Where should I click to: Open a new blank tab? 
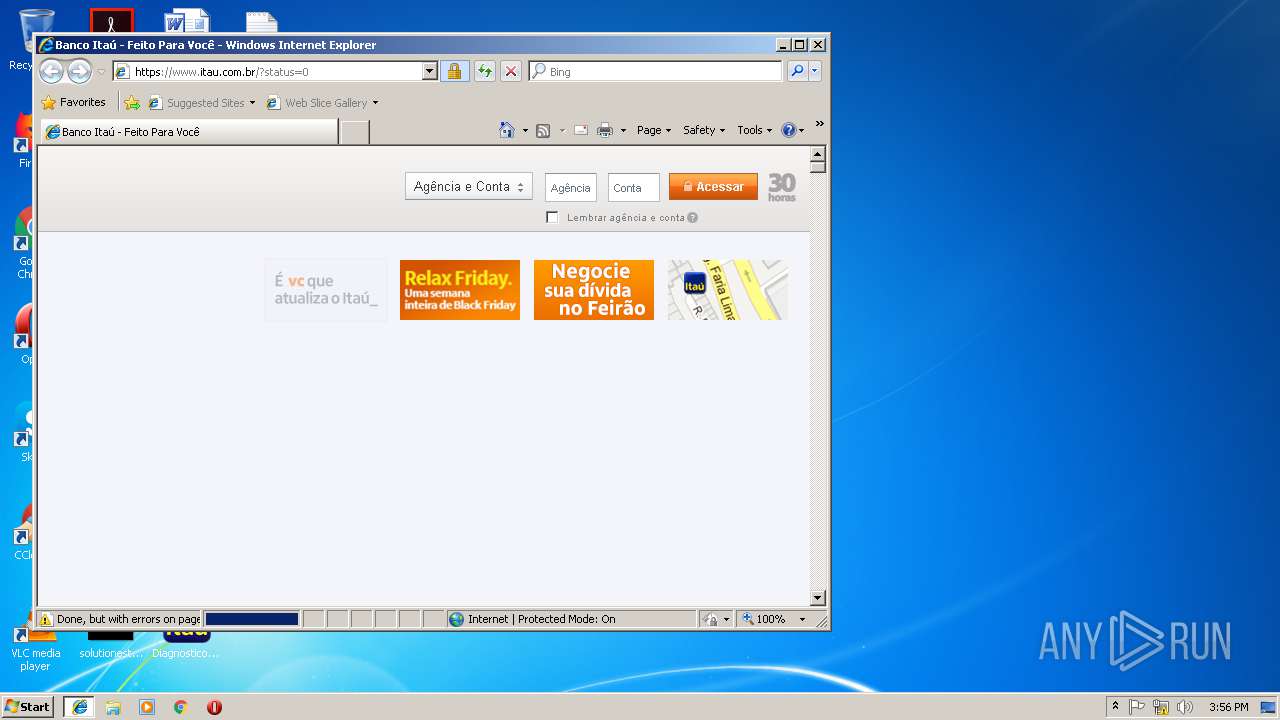[x=354, y=132]
